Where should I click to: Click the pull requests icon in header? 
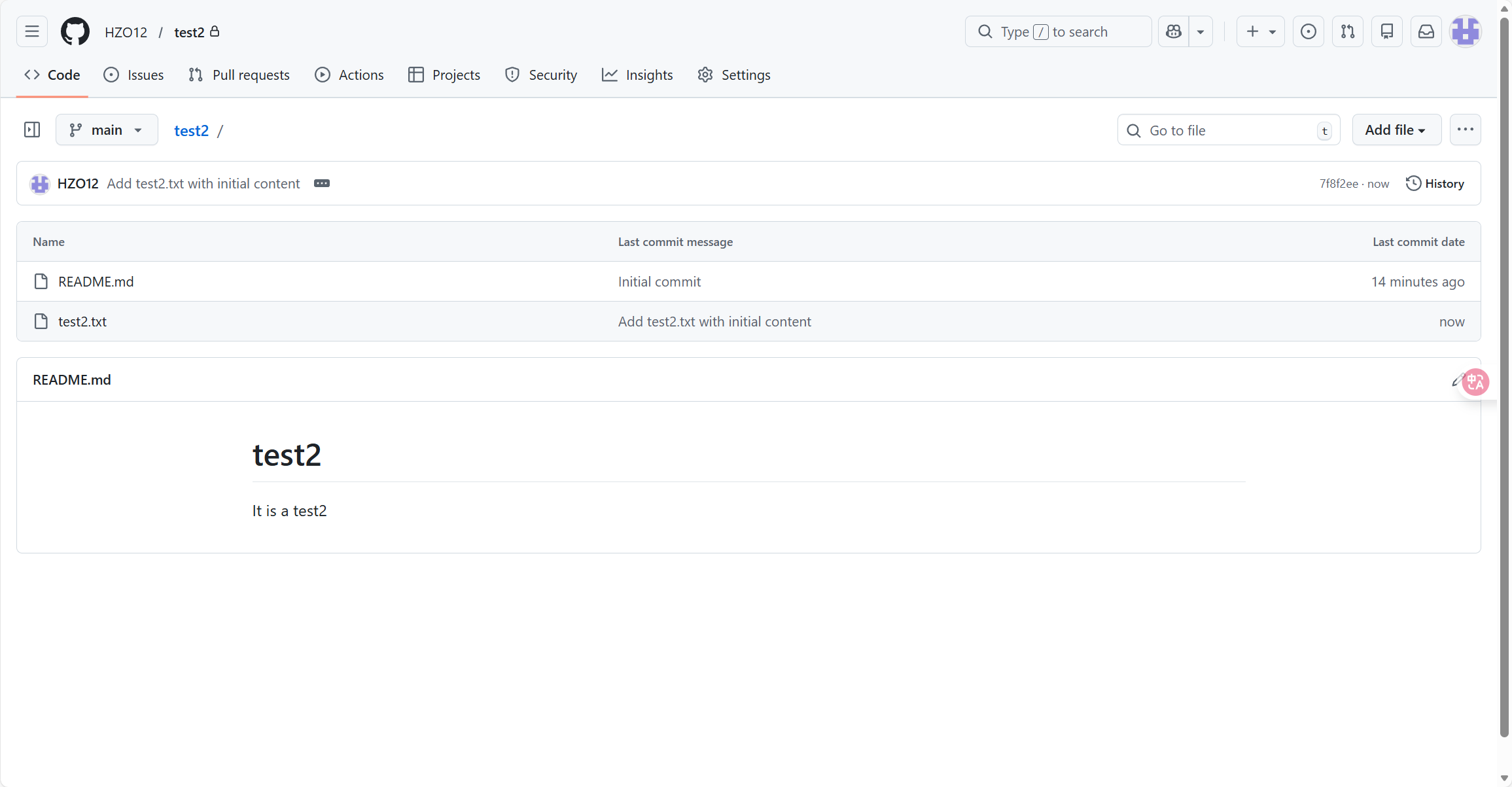pos(1348,31)
